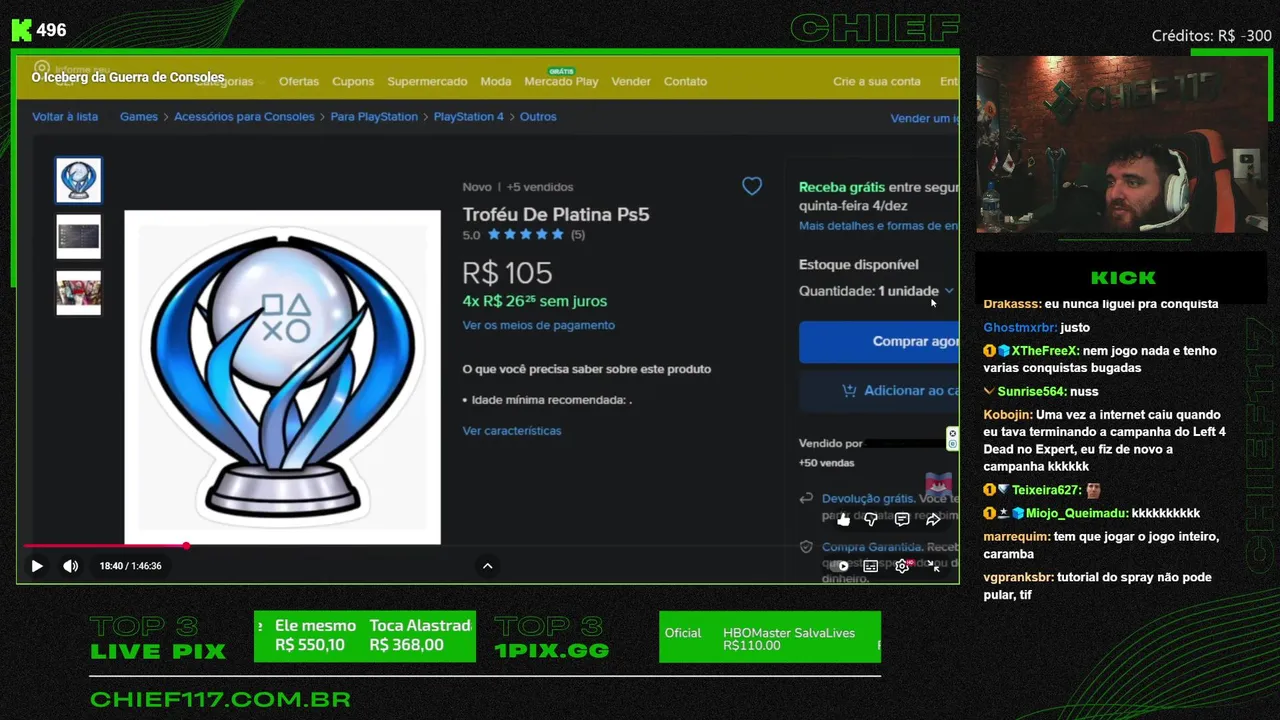Screen dimensions: 1280x720
Task: Click username Teixeira627 in chat
Action: (x=1046, y=490)
